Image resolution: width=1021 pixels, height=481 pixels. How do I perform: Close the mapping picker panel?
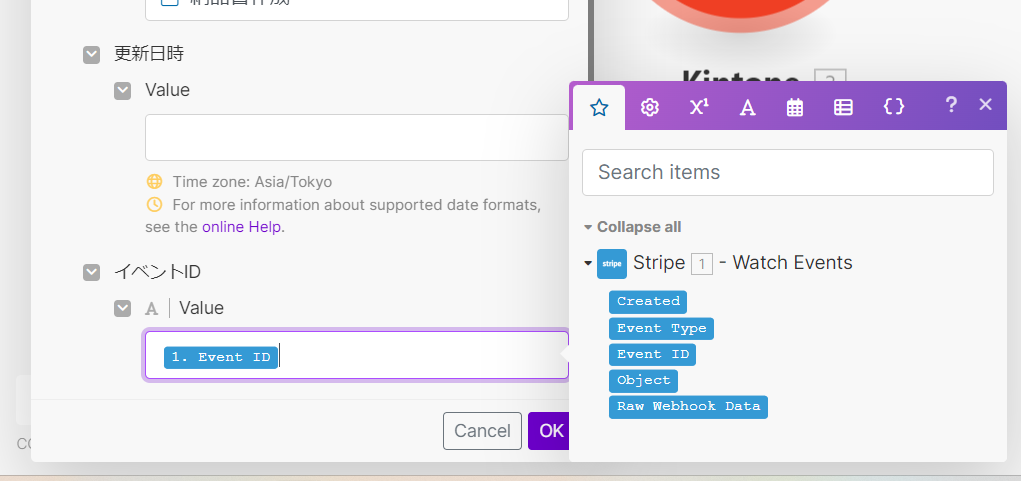point(985,105)
